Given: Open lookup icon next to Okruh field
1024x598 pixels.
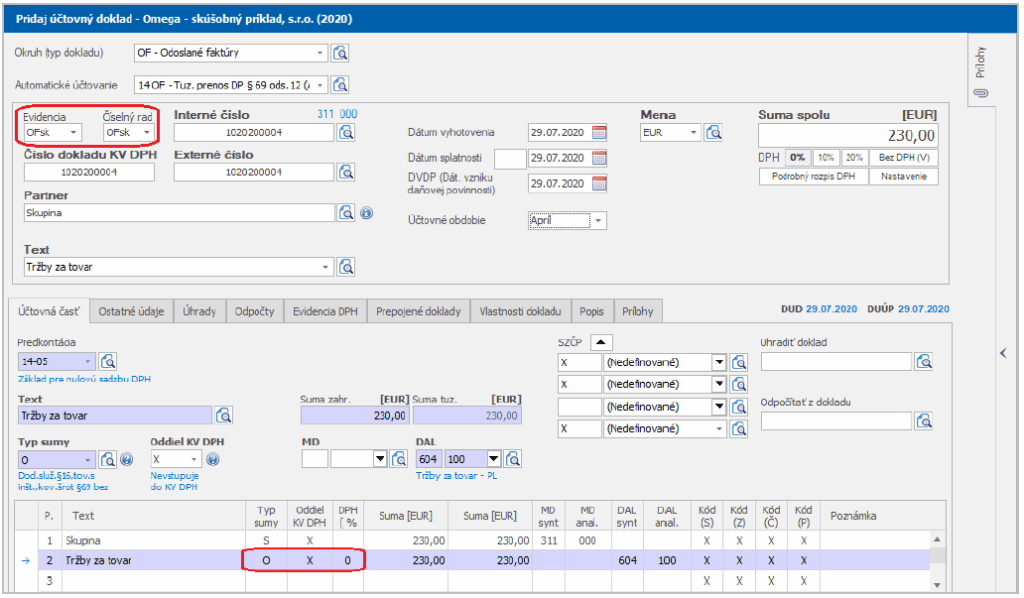Looking at the screenshot, I should [x=340, y=53].
